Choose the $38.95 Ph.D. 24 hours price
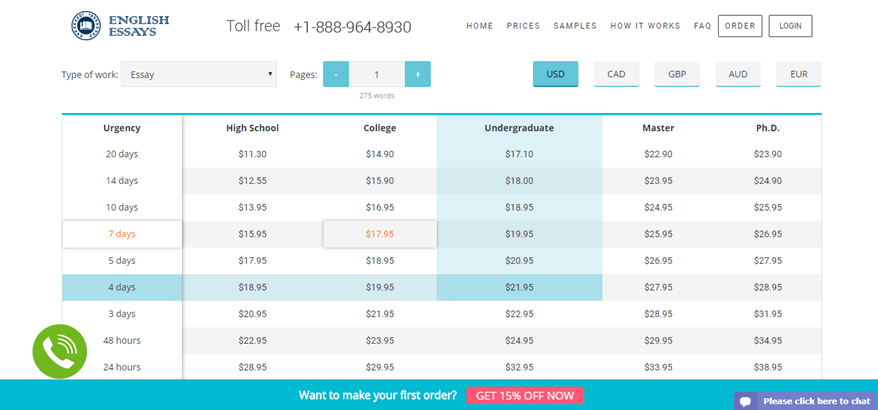This screenshot has width=878, height=410. coord(768,367)
